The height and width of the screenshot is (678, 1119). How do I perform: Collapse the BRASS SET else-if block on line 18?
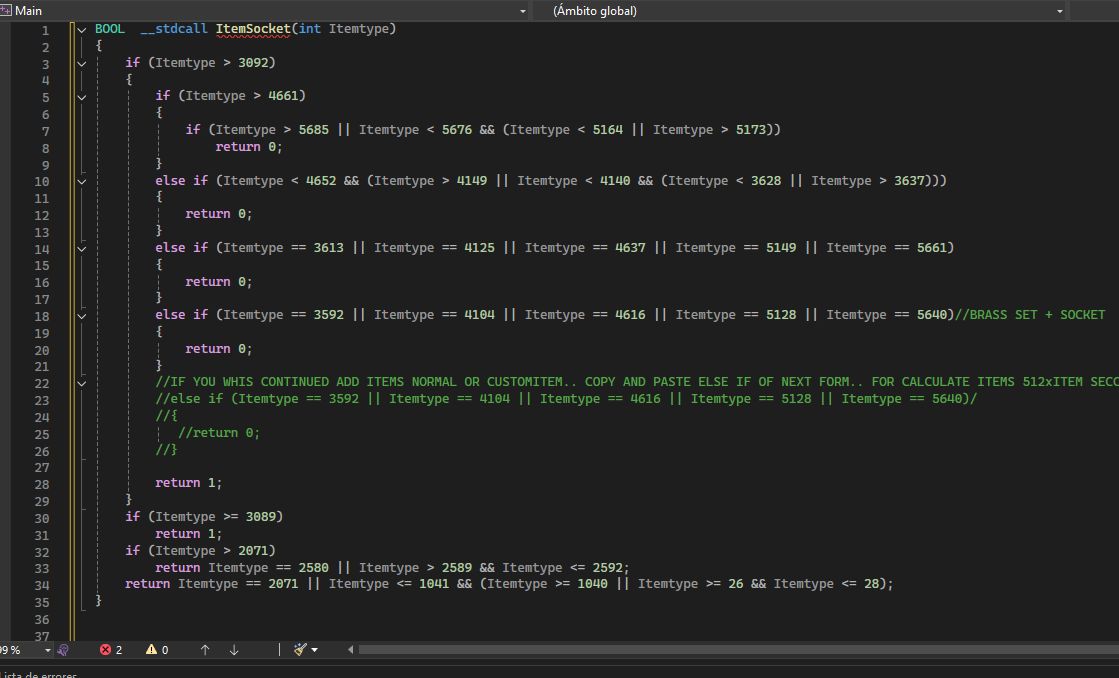81,315
